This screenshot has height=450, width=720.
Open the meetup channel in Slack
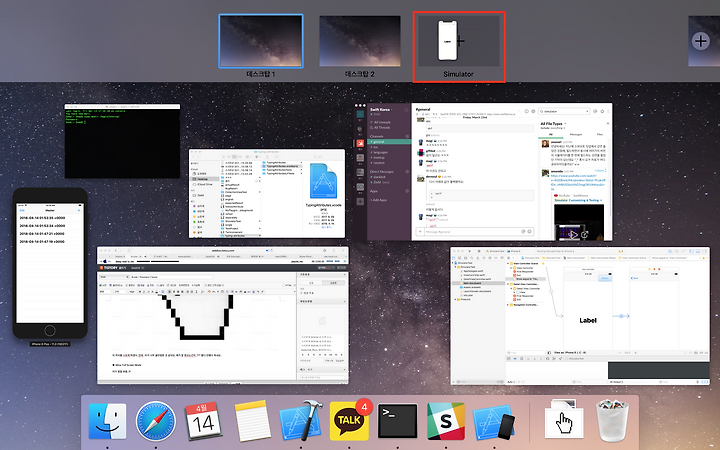coord(379,158)
